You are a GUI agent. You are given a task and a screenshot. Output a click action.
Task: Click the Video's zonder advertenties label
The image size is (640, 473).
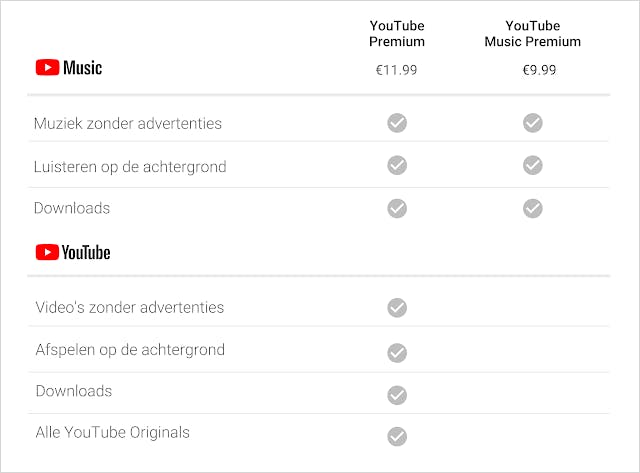tap(130, 307)
